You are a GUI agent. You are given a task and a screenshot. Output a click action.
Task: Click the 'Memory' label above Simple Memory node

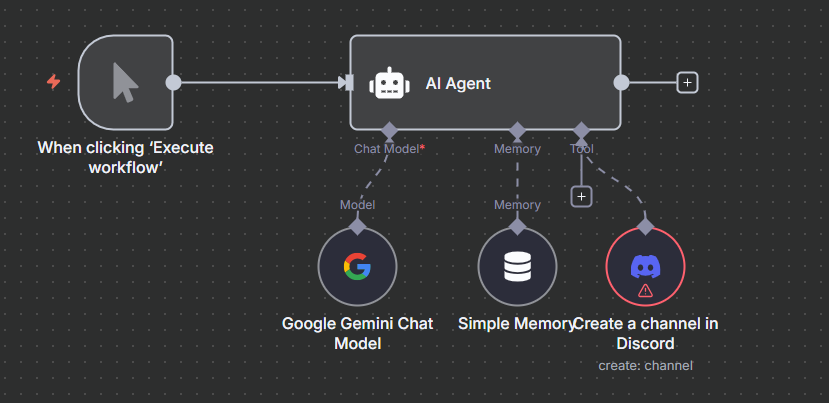517,205
